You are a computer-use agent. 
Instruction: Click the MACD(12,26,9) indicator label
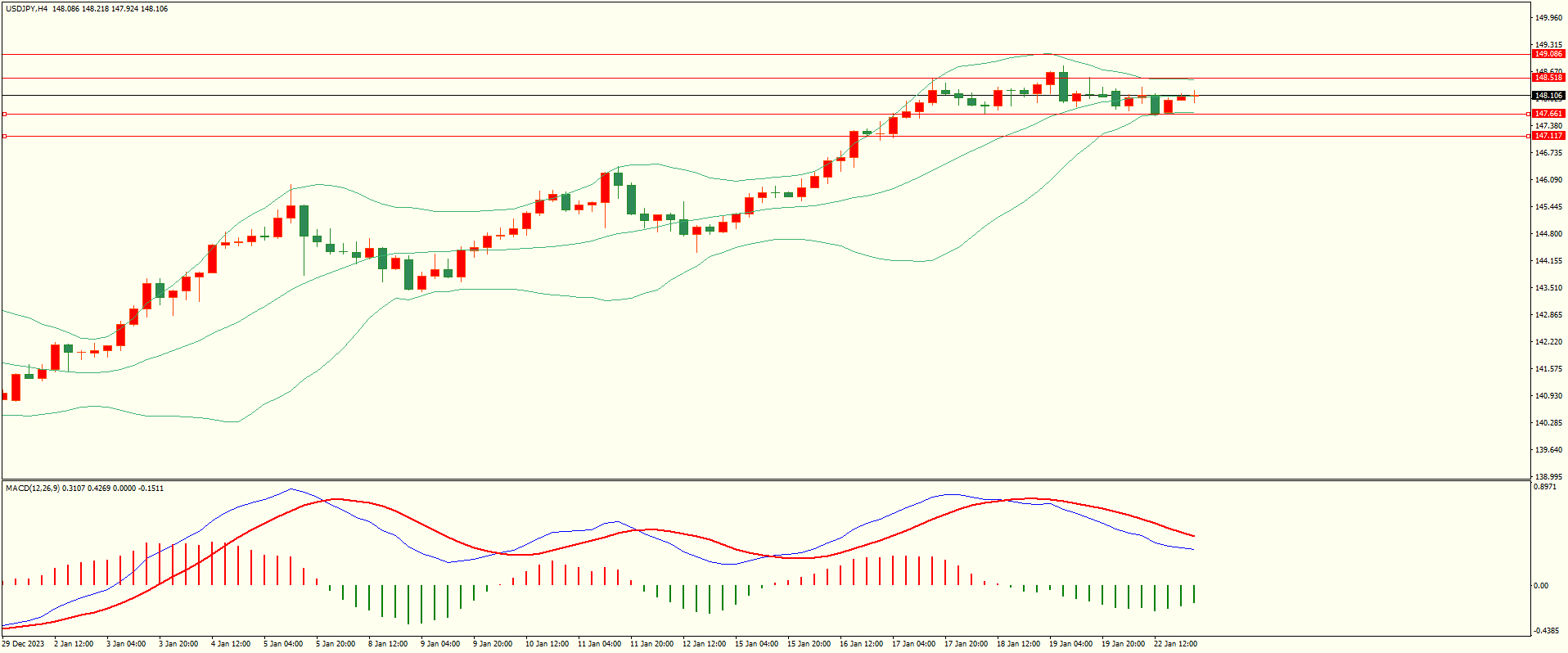click(x=33, y=489)
